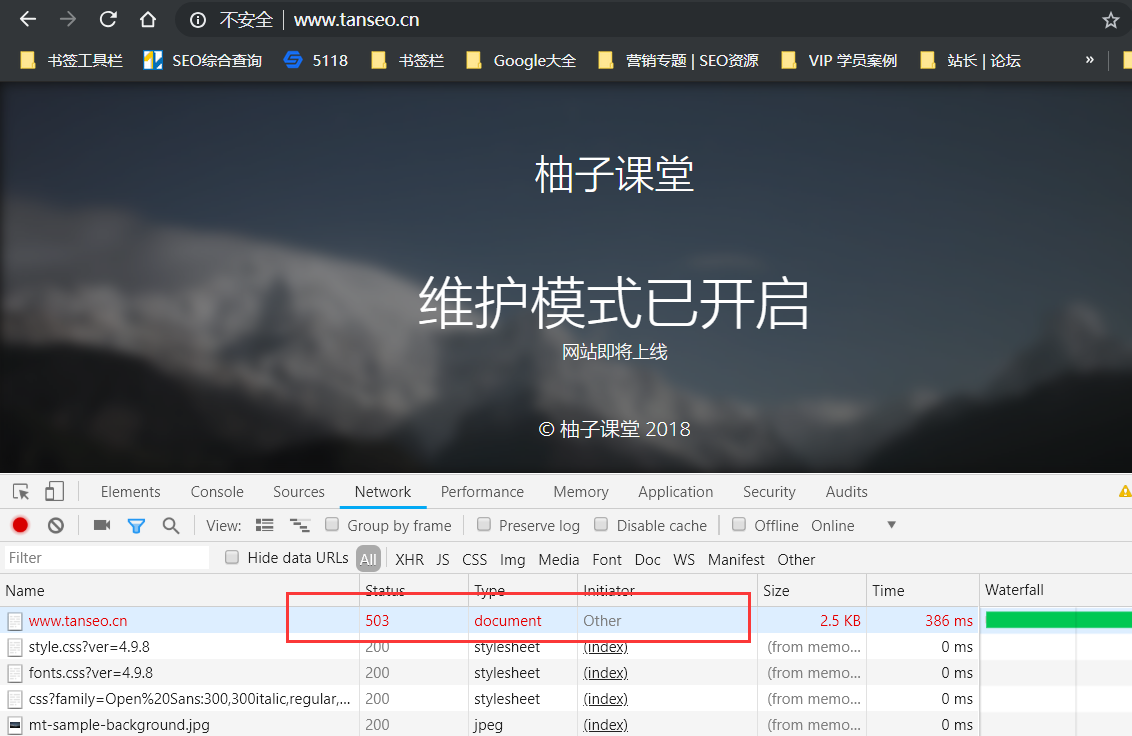Image resolution: width=1132 pixels, height=736 pixels.
Task: Filter requests by JS
Action: [x=443, y=560]
